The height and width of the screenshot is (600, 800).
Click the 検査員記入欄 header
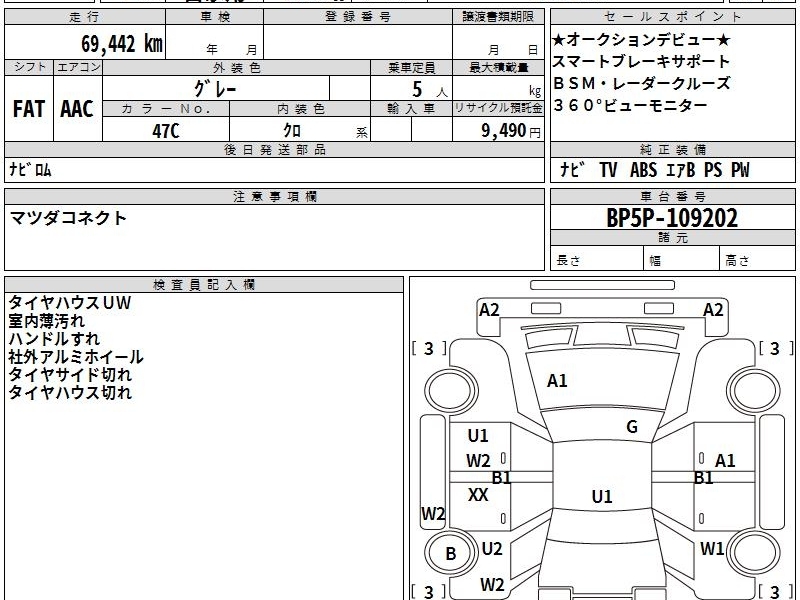point(204,285)
